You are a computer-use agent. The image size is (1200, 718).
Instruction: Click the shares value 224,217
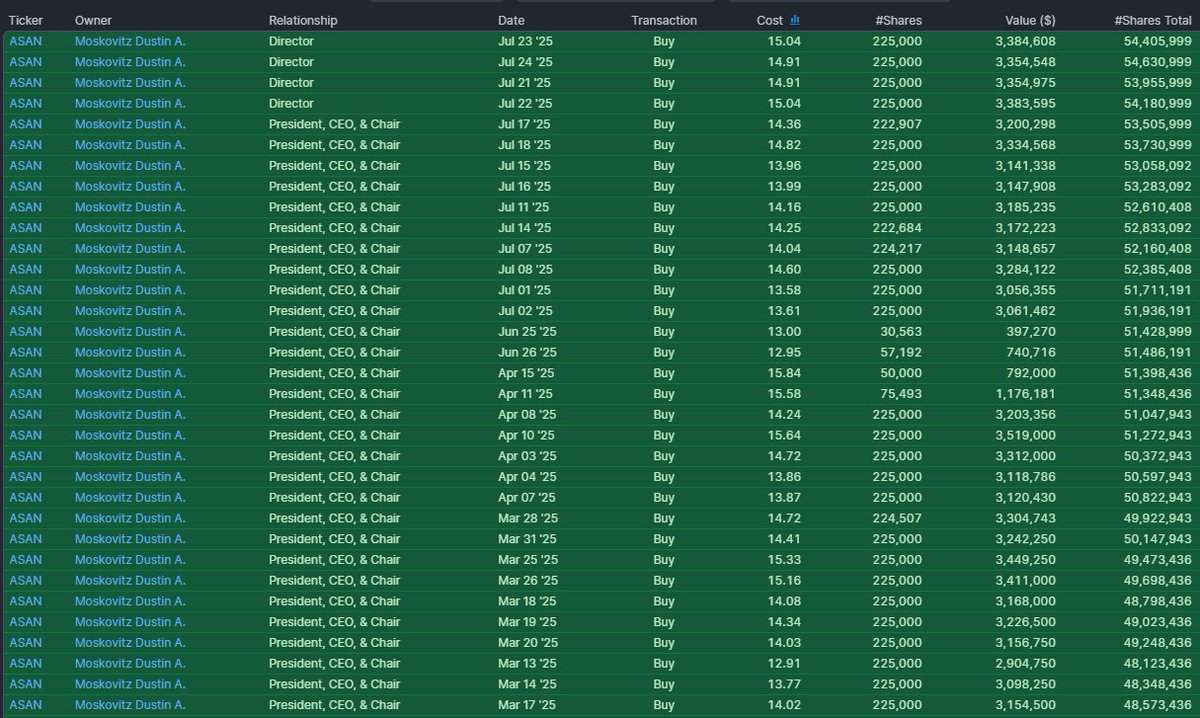coord(898,249)
